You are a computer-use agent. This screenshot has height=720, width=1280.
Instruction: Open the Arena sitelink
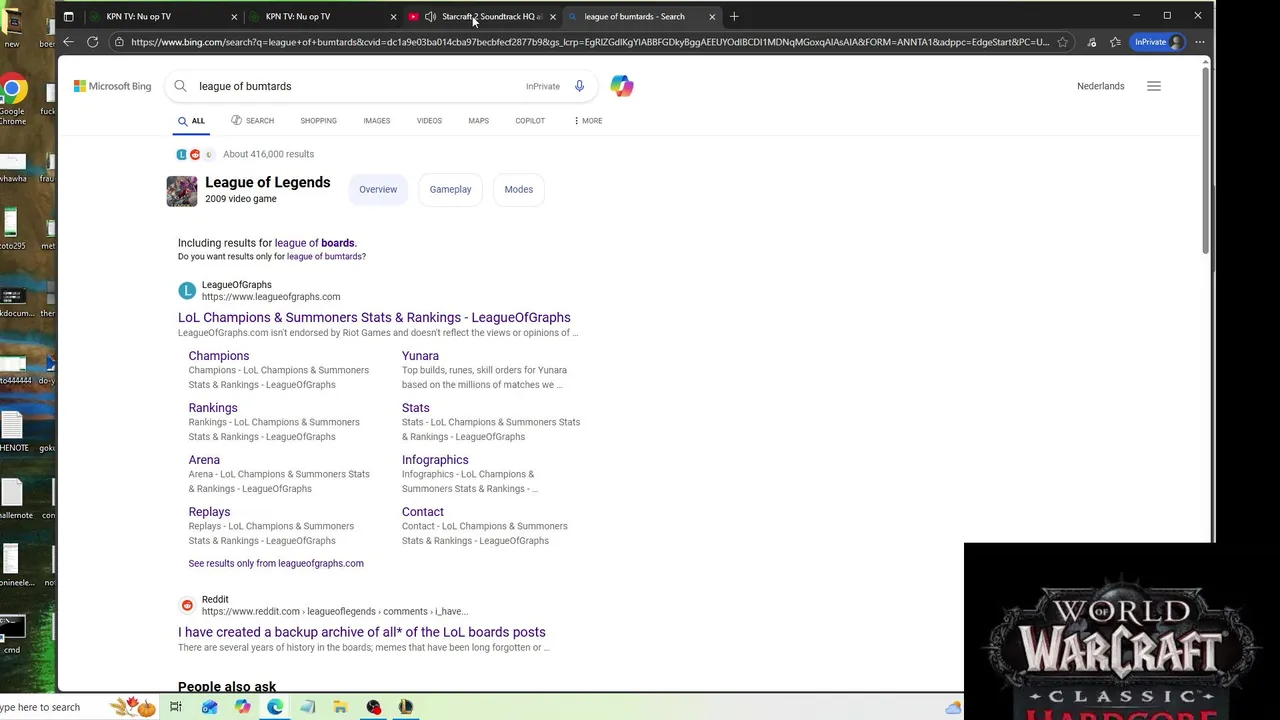tap(204, 460)
